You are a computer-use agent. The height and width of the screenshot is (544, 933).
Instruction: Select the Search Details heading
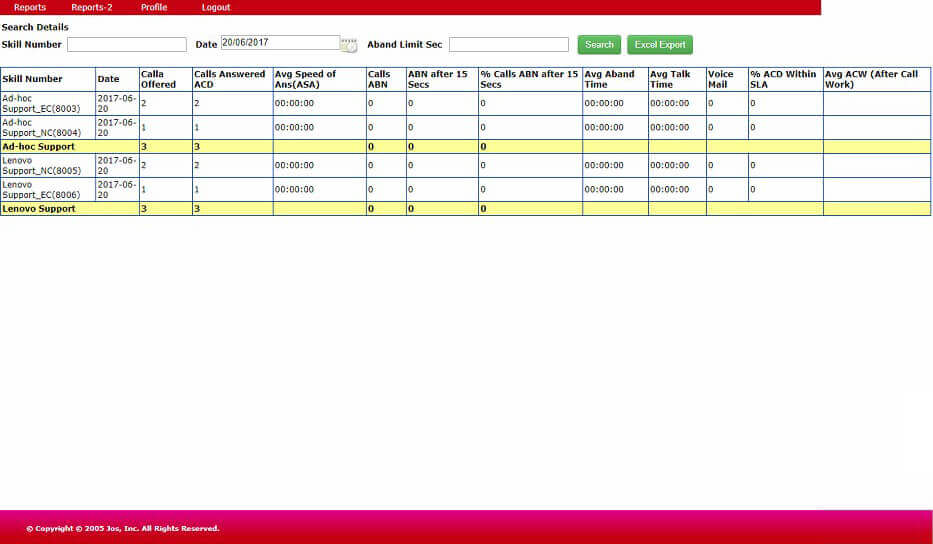(35, 27)
